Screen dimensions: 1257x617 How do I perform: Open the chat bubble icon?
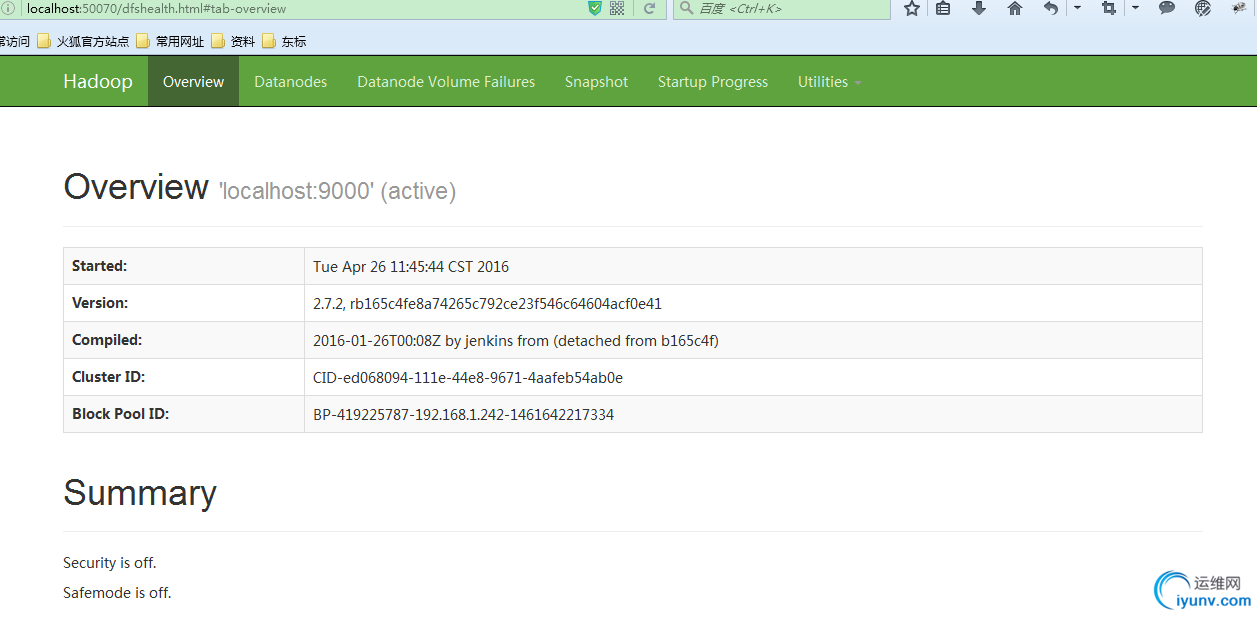(1166, 8)
